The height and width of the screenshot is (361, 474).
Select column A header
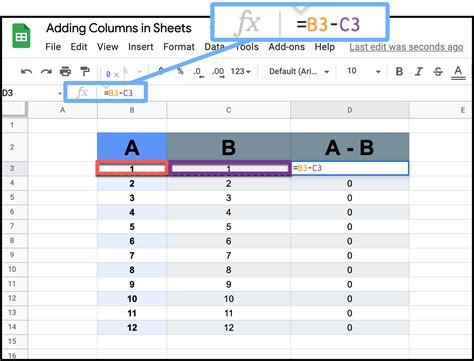coord(62,110)
